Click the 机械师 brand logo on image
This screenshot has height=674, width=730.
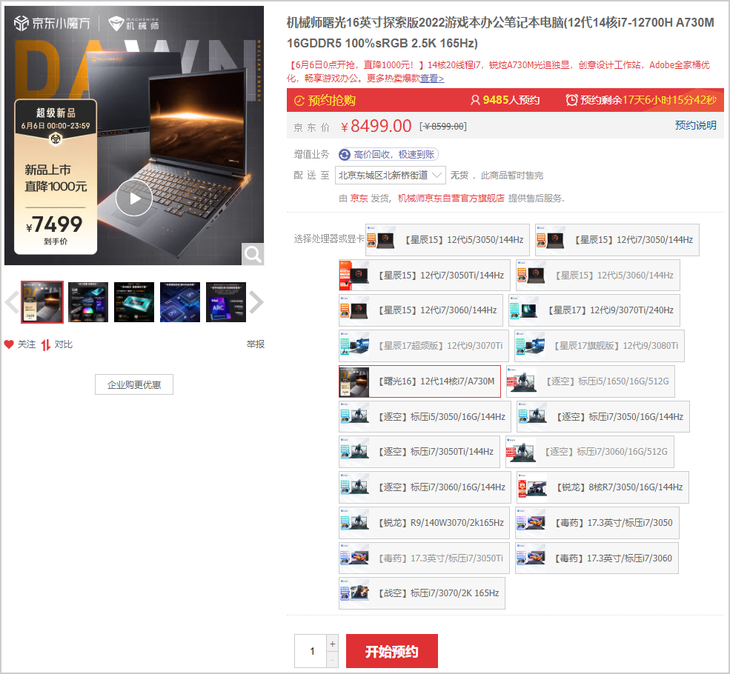[x=134, y=23]
